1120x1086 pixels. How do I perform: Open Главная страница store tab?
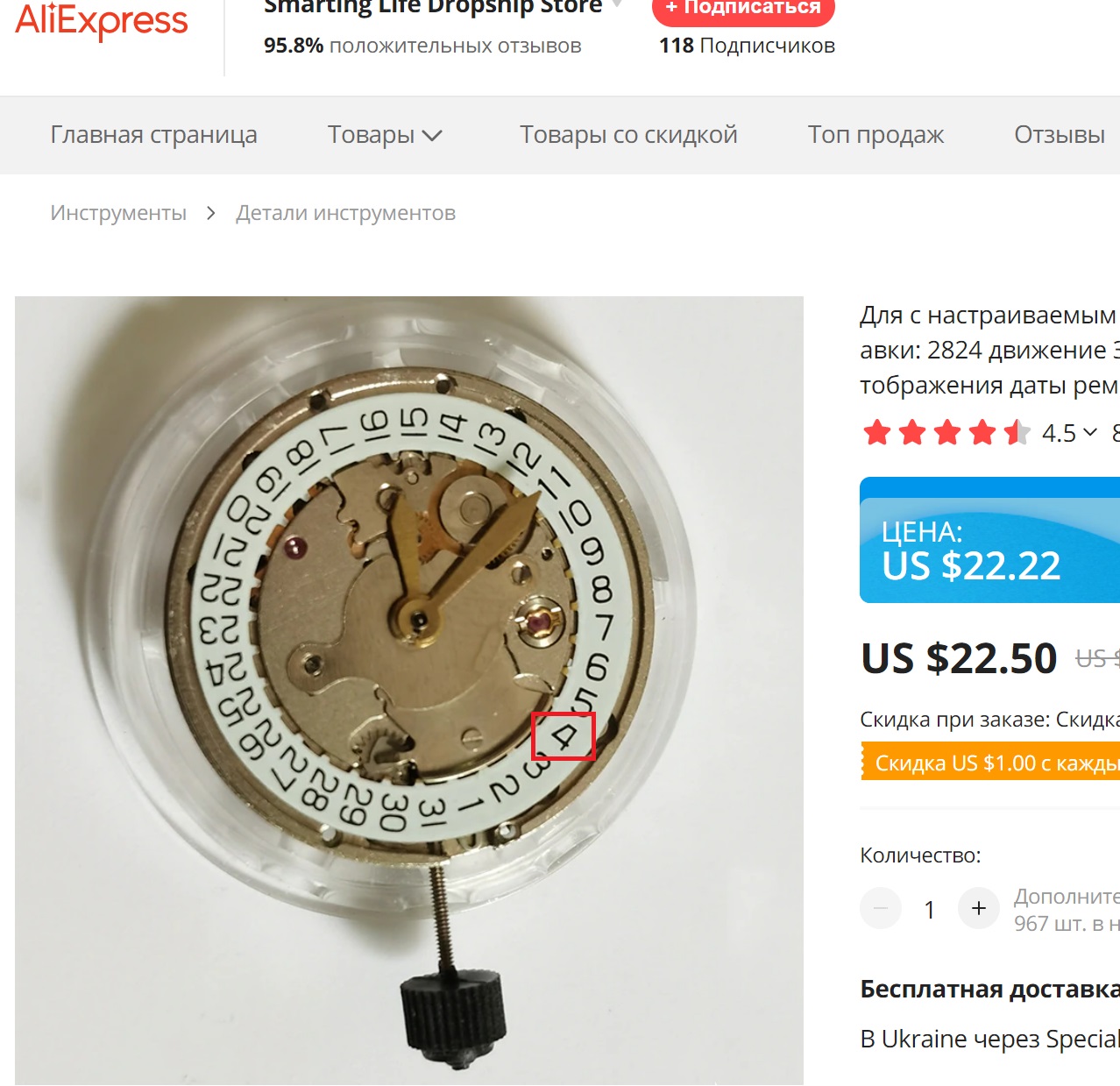[153, 135]
